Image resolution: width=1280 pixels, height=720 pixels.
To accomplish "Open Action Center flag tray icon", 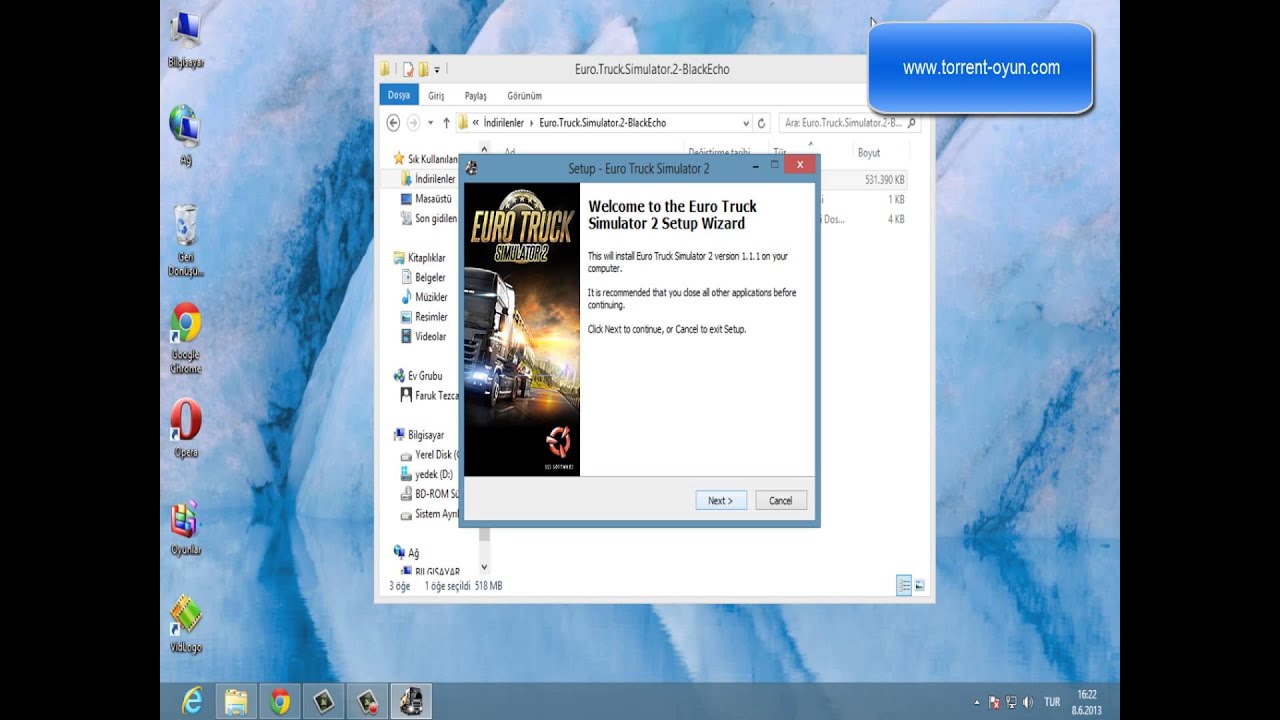I will [x=994, y=703].
